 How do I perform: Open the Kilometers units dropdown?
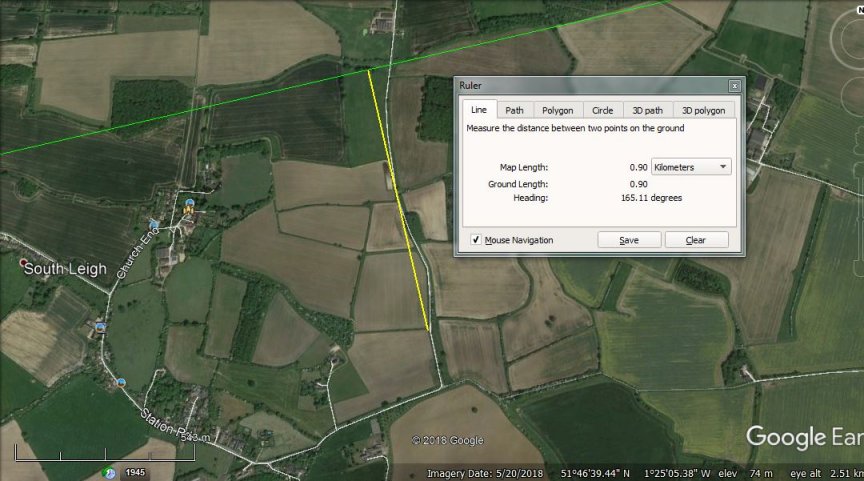pyautogui.click(x=691, y=167)
